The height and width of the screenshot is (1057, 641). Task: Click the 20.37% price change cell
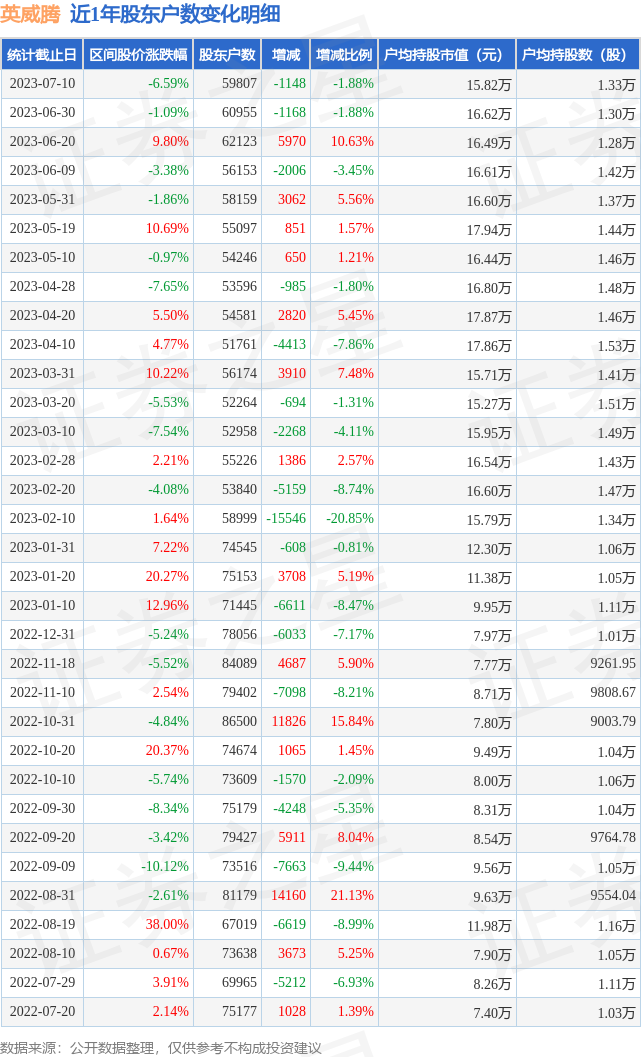[x=167, y=752]
